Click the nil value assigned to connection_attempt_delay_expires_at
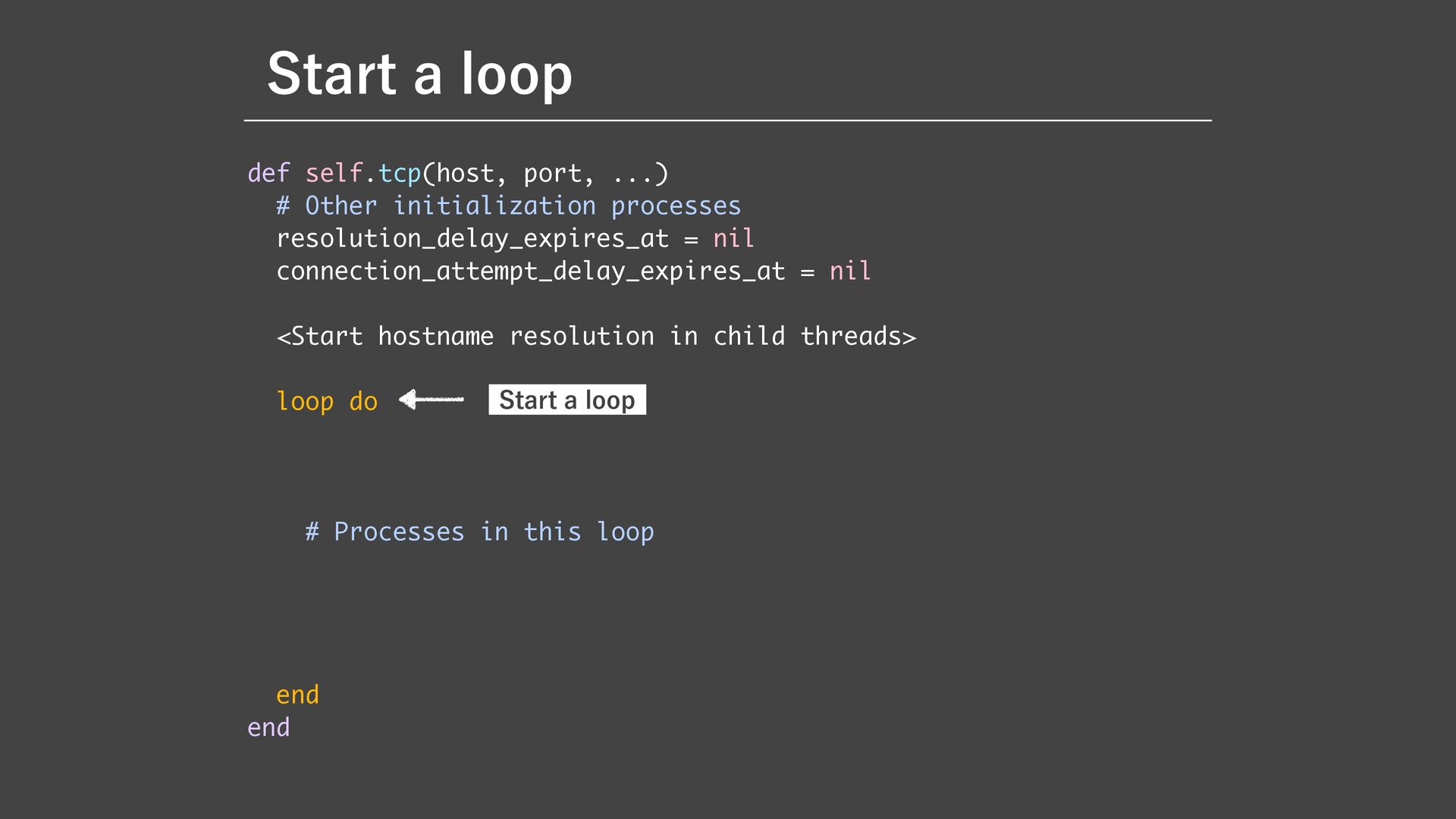The height and width of the screenshot is (819, 1456). [x=849, y=271]
